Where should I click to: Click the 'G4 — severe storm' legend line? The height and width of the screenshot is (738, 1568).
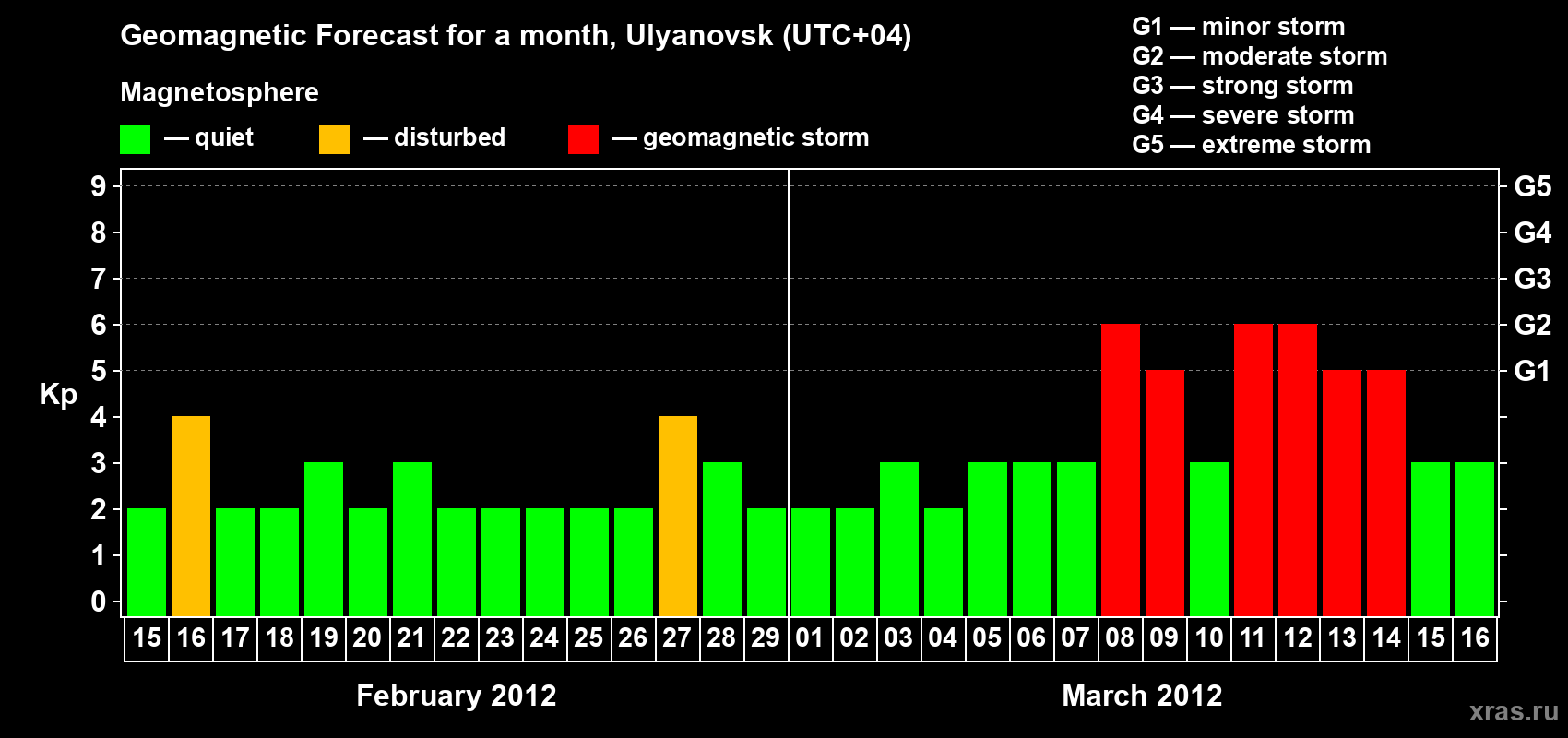(1243, 115)
